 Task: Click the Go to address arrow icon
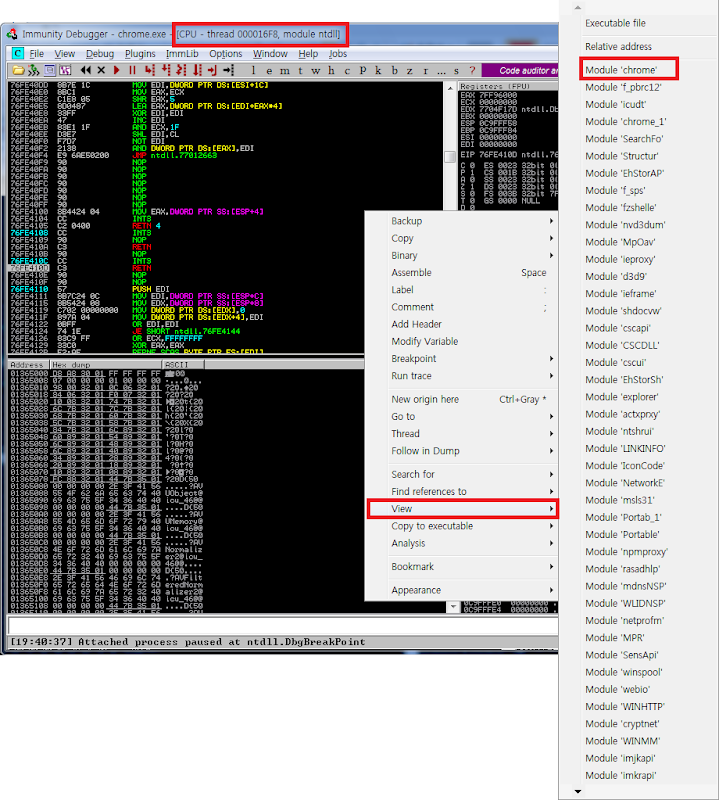pyautogui.click(x=228, y=70)
